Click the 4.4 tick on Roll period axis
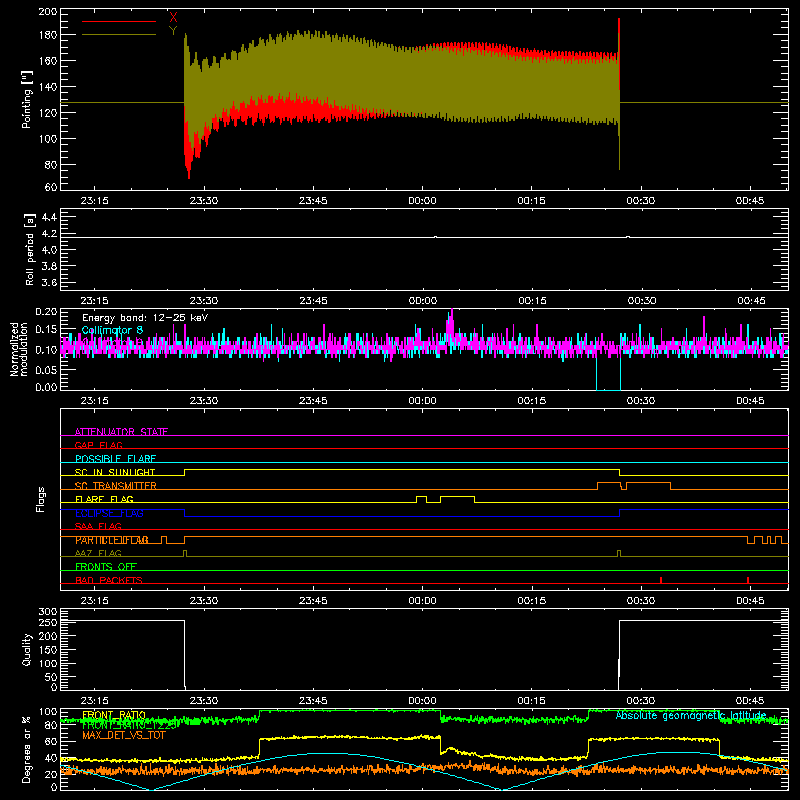This screenshot has width=800, height=800. 48,218
